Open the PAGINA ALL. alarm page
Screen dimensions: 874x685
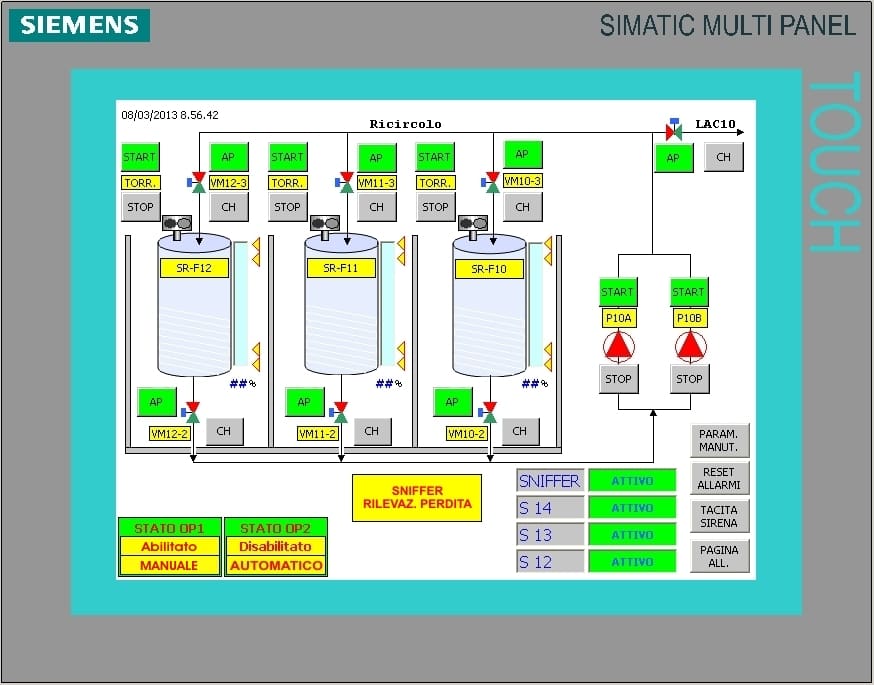(718, 556)
